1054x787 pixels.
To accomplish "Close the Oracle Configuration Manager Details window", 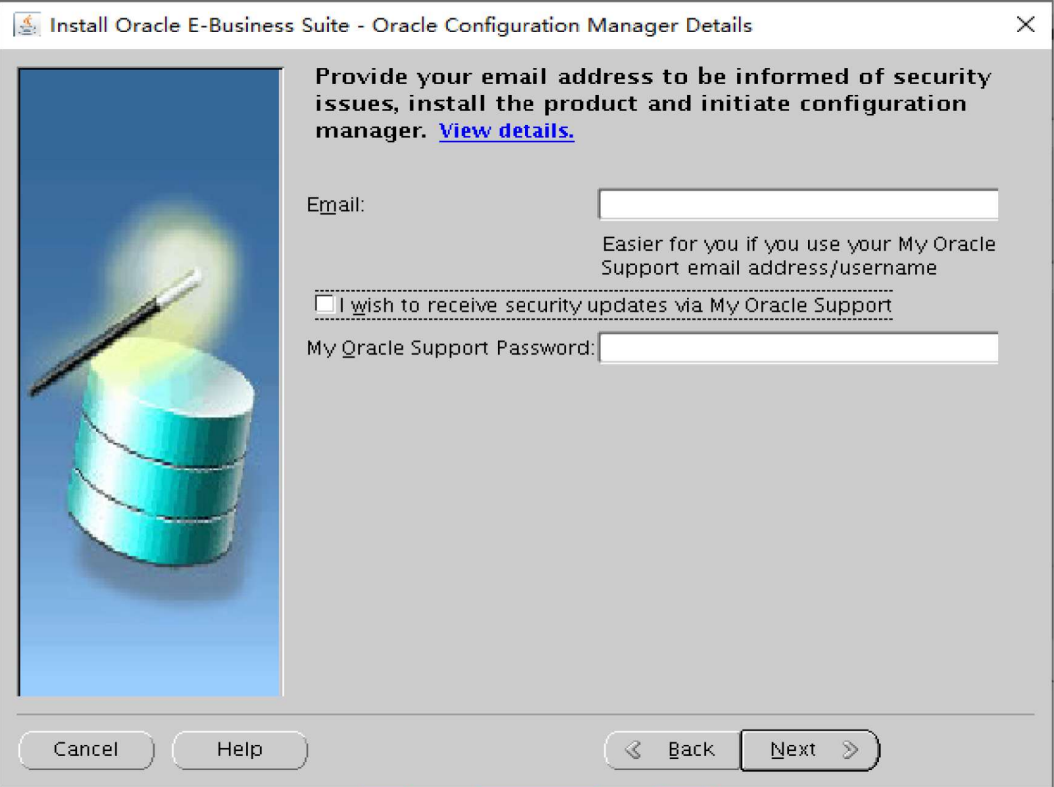I will (x=1025, y=25).
